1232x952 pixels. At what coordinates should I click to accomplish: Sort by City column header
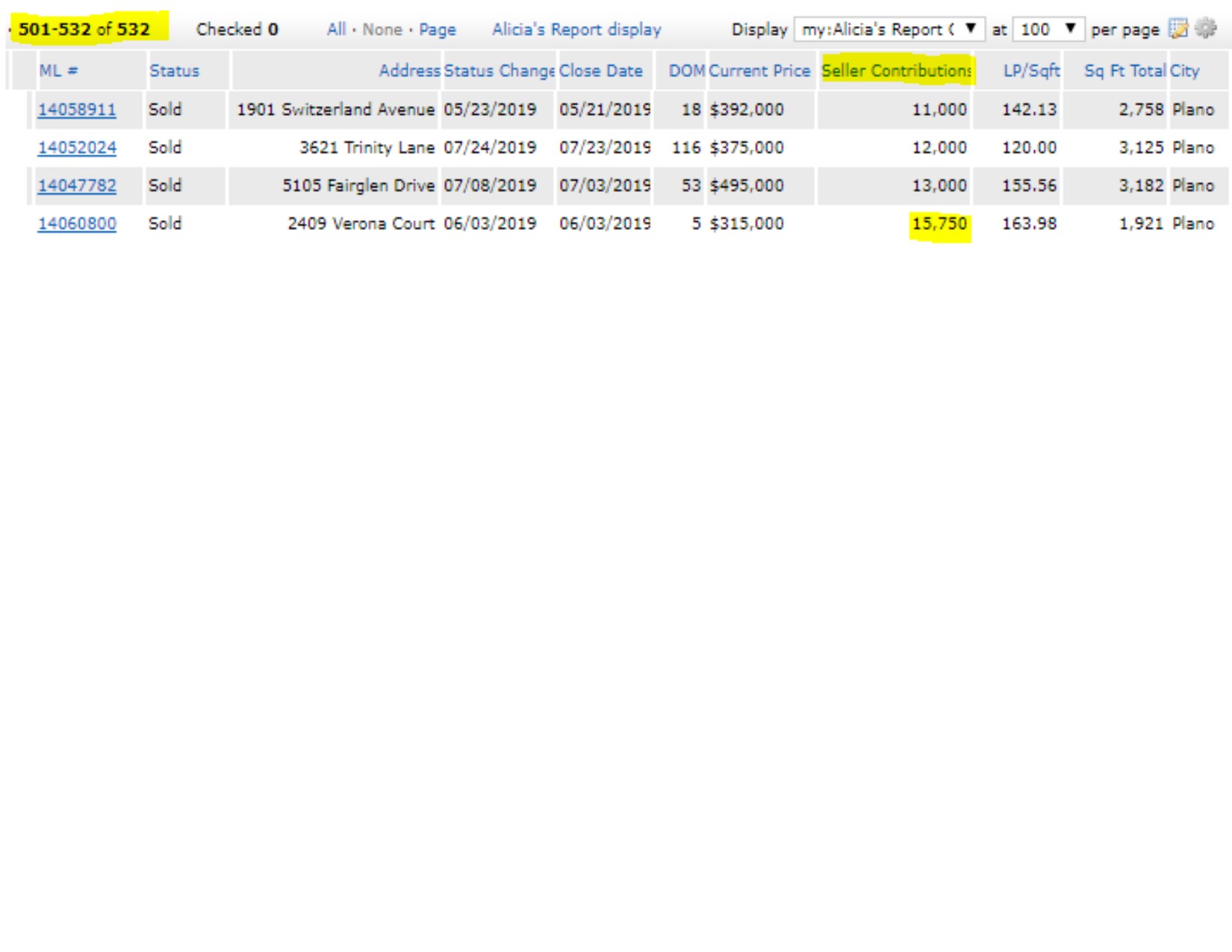1184,71
